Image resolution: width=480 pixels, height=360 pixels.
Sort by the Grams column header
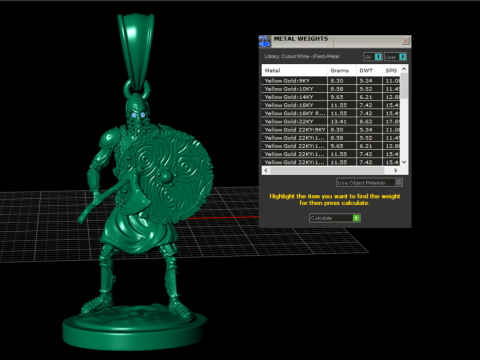click(x=342, y=70)
